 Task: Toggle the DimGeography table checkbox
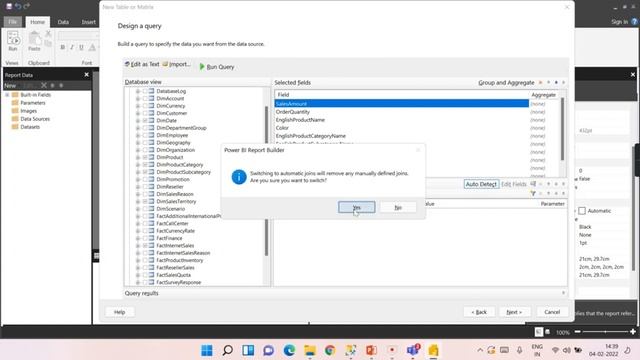(x=145, y=142)
